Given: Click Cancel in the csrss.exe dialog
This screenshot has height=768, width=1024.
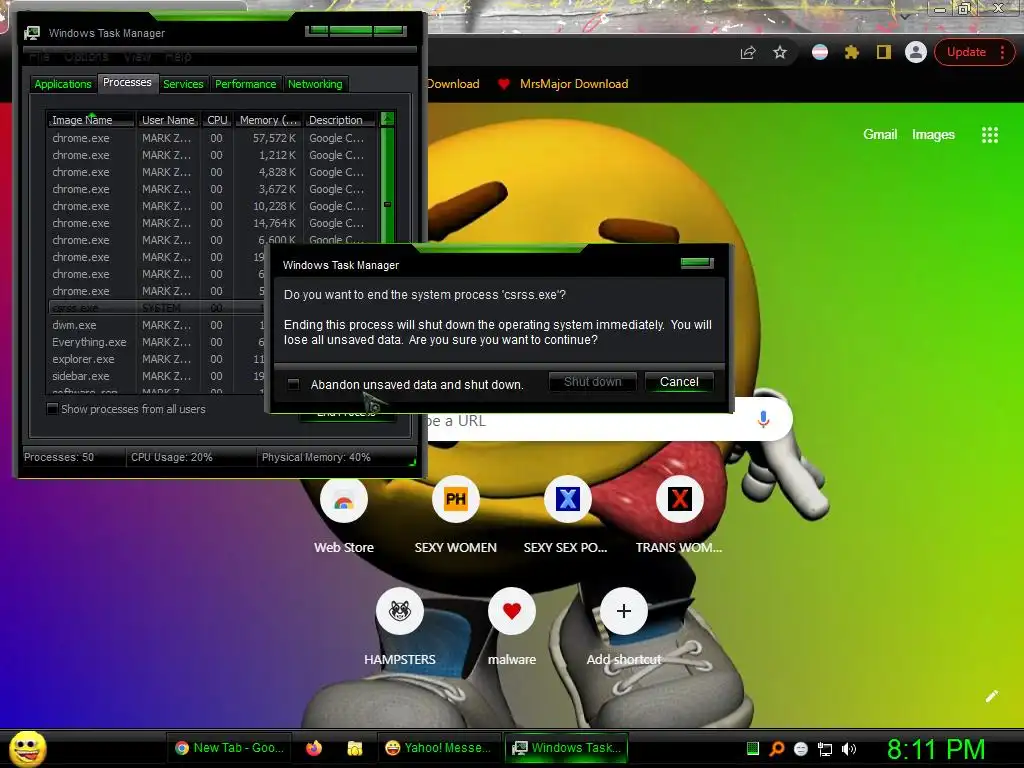Looking at the screenshot, I should [x=679, y=381].
